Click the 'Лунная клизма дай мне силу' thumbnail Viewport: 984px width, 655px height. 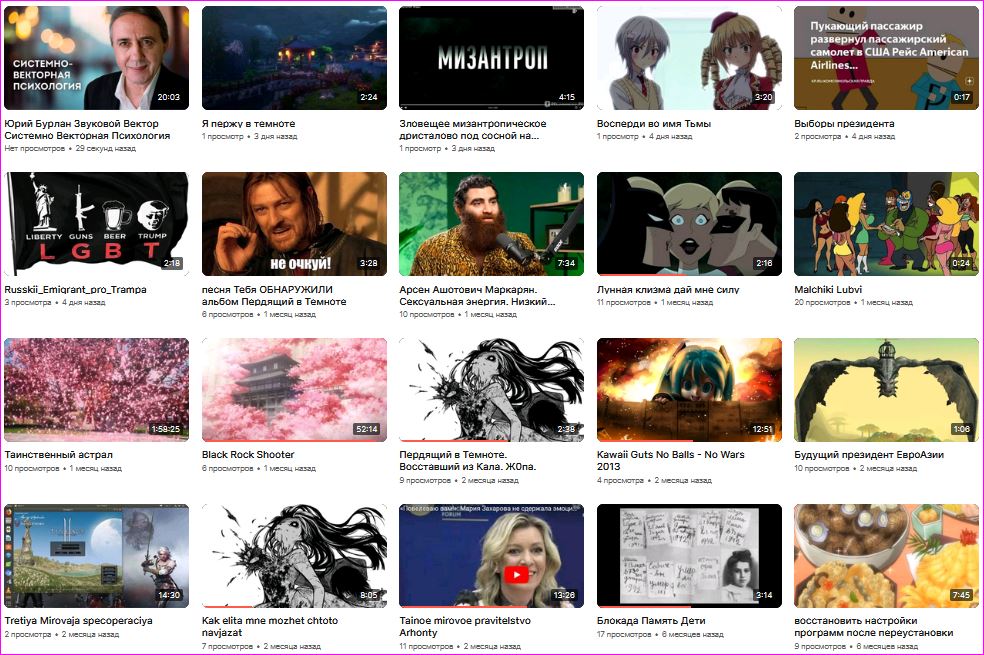pos(689,224)
